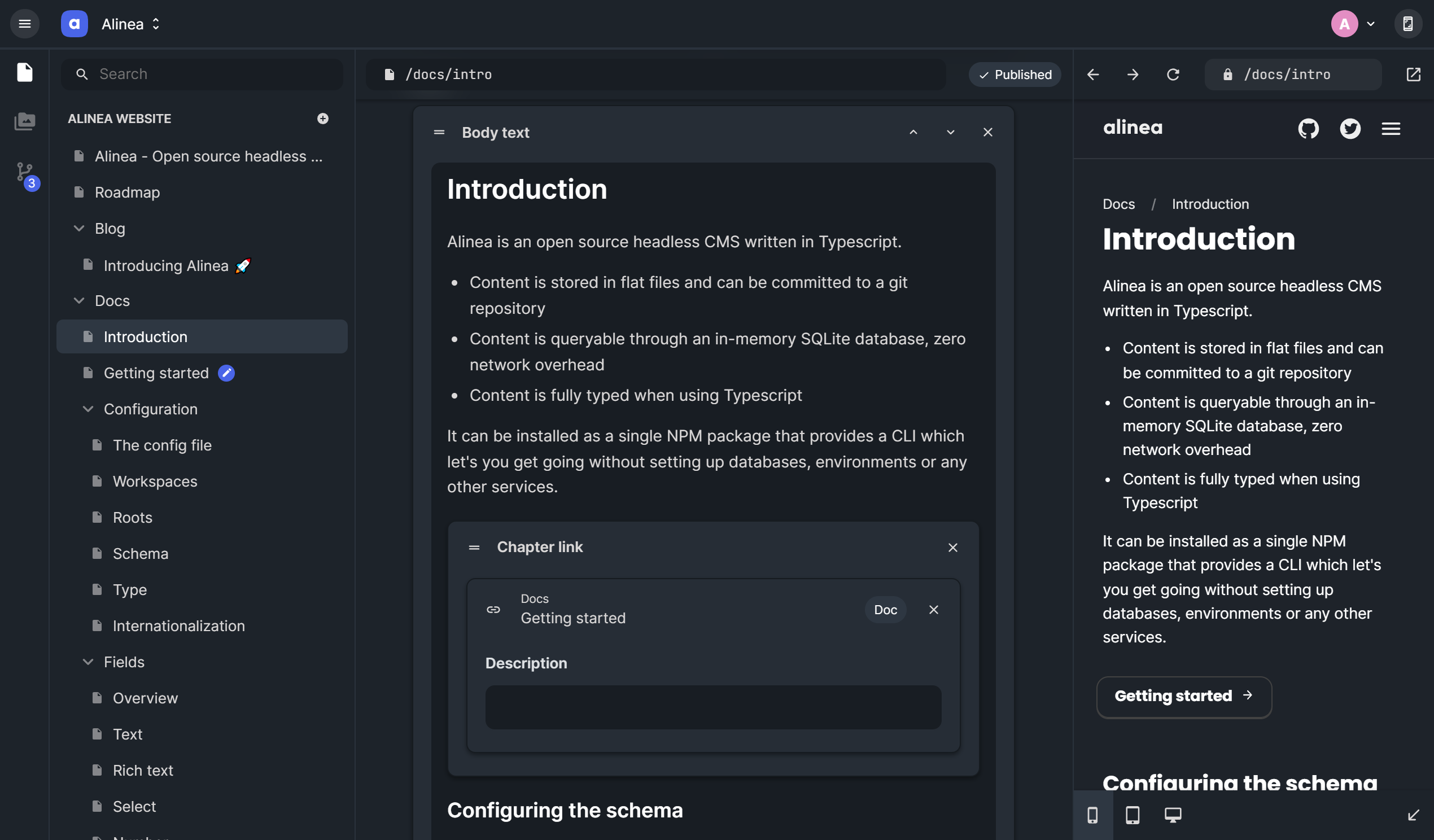
Task: Open Introducing Alinea blog post
Action: (x=202, y=266)
